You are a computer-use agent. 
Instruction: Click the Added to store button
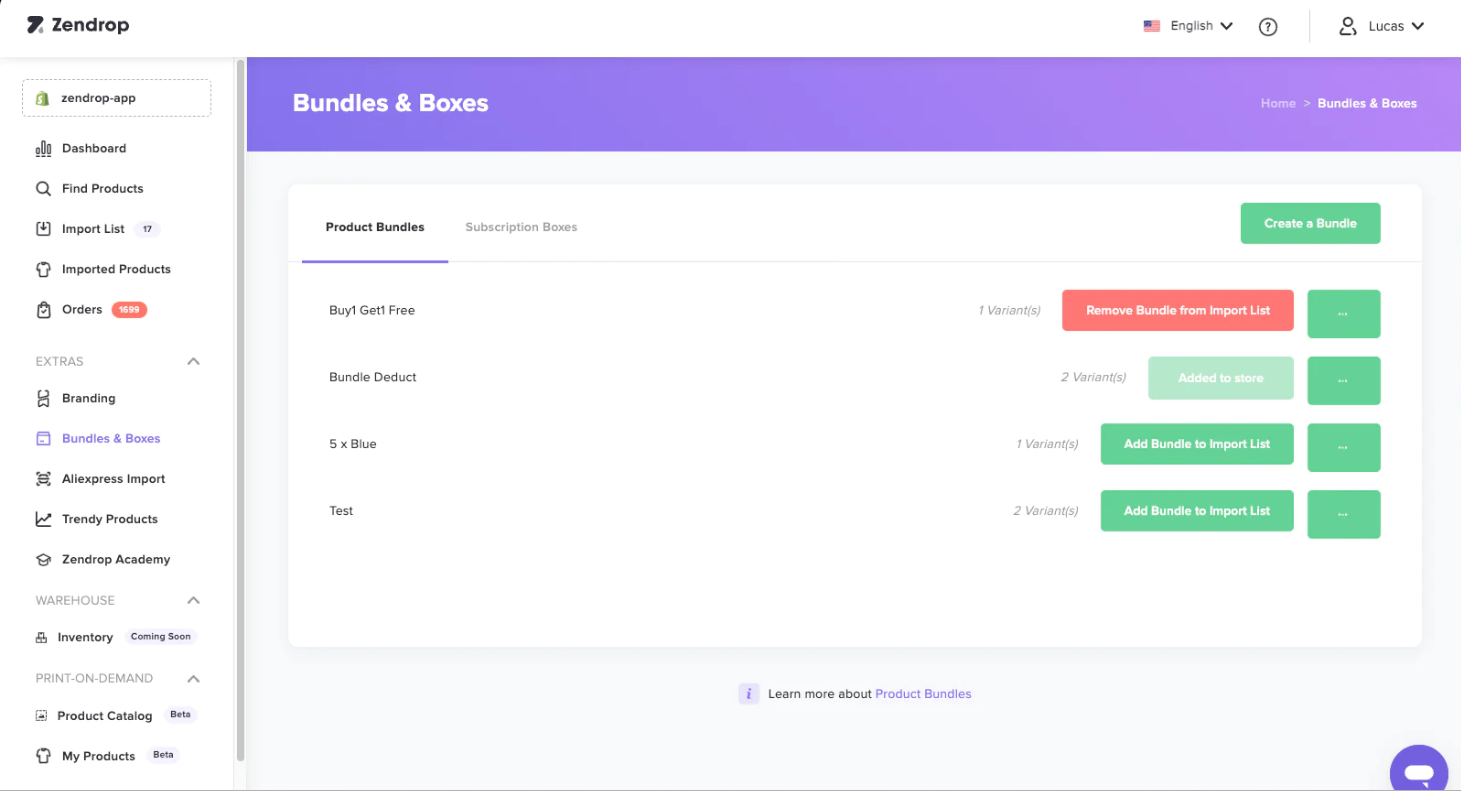(x=1221, y=378)
